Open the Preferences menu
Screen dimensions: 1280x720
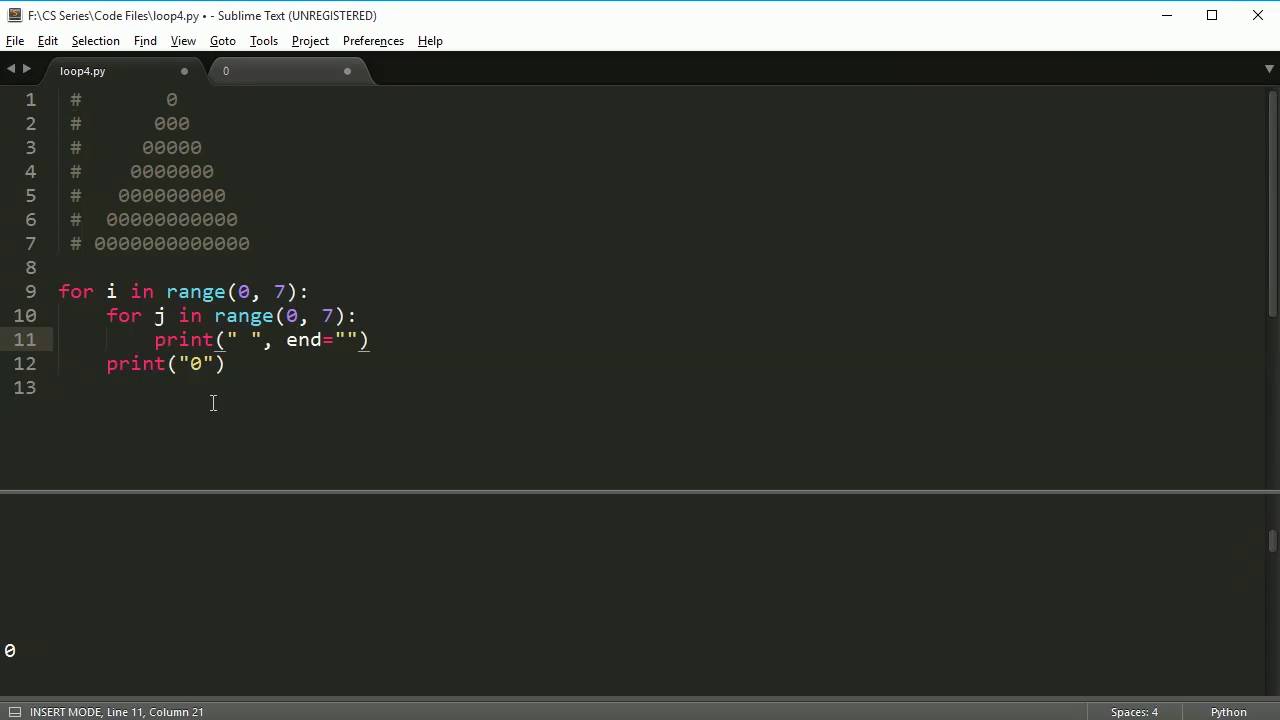[x=373, y=41]
